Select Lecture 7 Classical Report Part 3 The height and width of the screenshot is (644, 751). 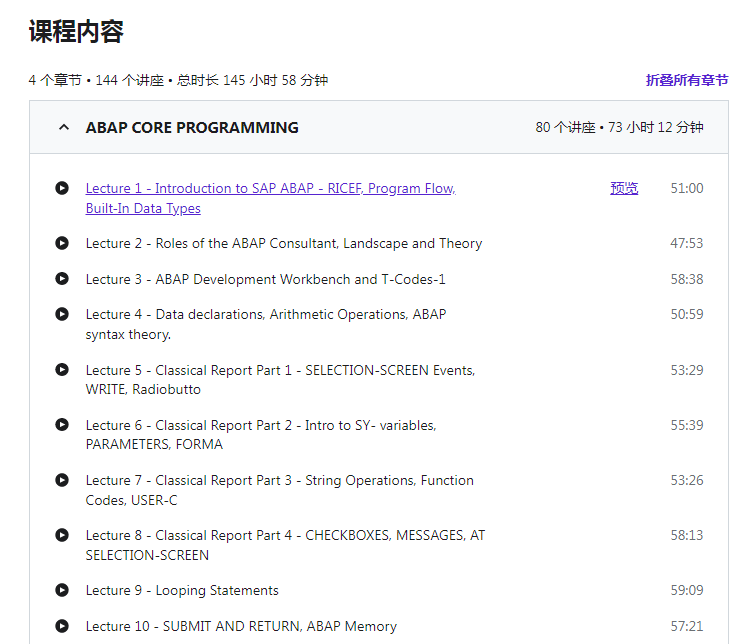tap(280, 490)
